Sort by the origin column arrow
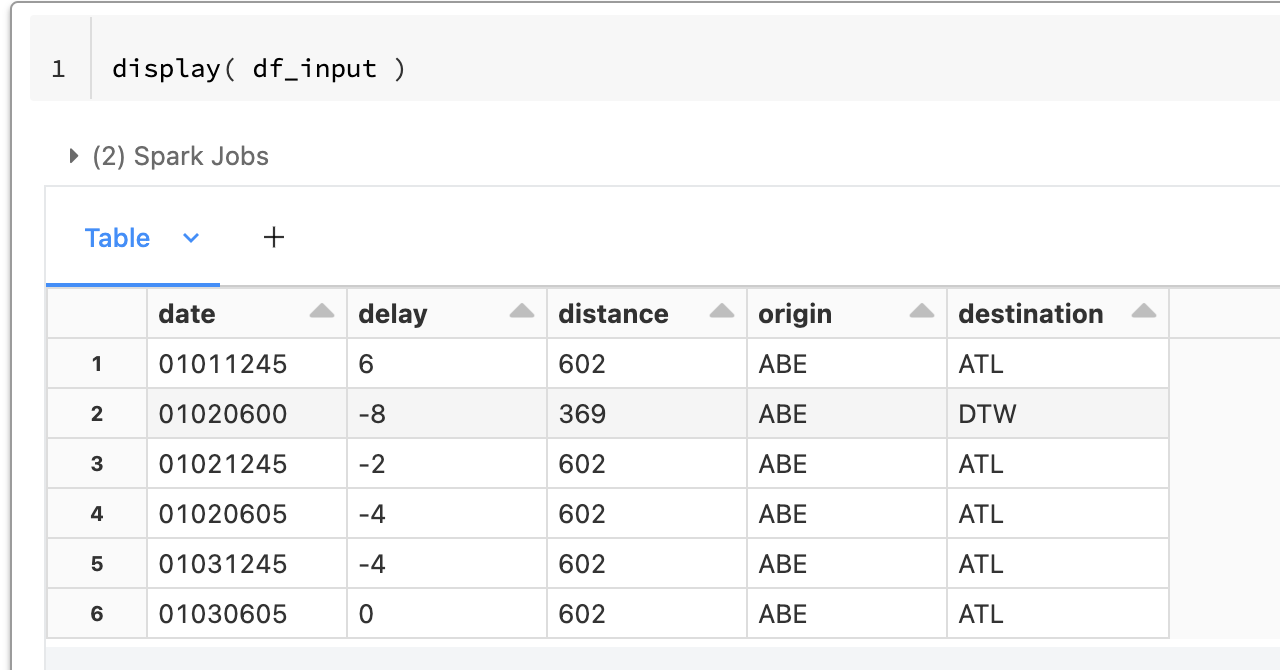The width and height of the screenshot is (1280, 670). click(x=922, y=312)
